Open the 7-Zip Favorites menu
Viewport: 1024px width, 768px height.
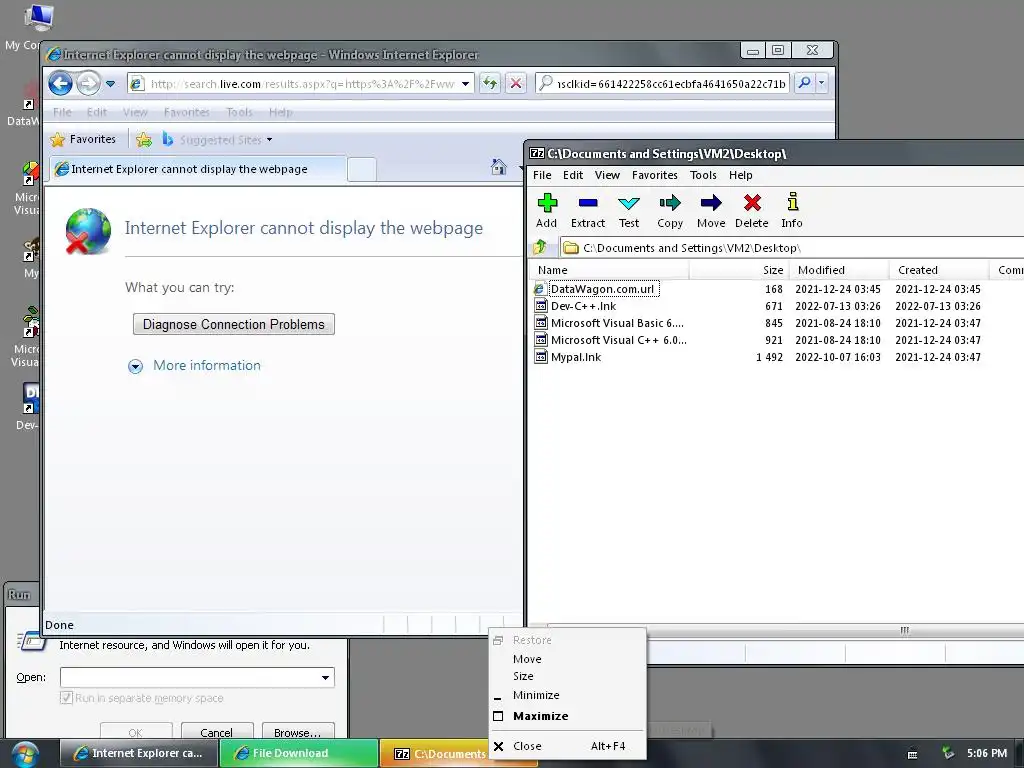click(654, 175)
